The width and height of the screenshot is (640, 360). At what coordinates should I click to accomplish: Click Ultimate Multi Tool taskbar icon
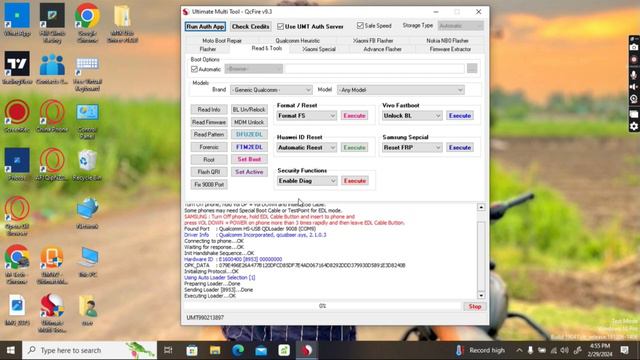click(x=307, y=350)
